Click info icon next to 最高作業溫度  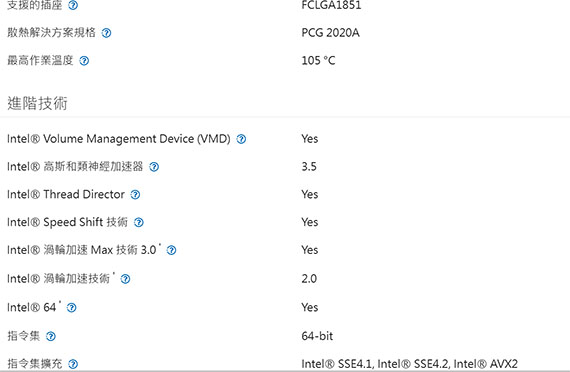(x=84, y=61)
